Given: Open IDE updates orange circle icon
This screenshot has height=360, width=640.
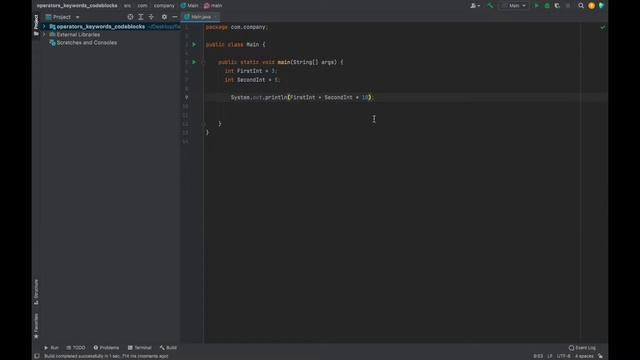Looking at the screenshot, I should (591, 6).
